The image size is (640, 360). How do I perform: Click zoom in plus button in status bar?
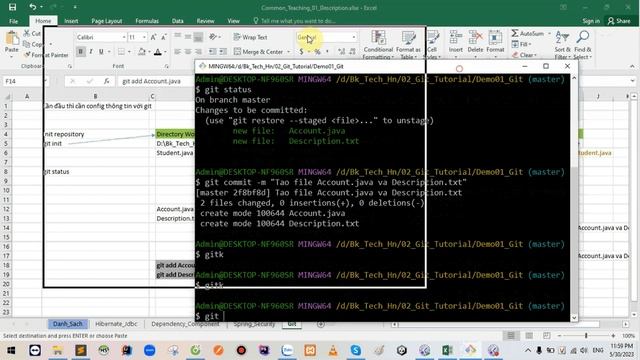pyautogui.click(x=613, y=336)
